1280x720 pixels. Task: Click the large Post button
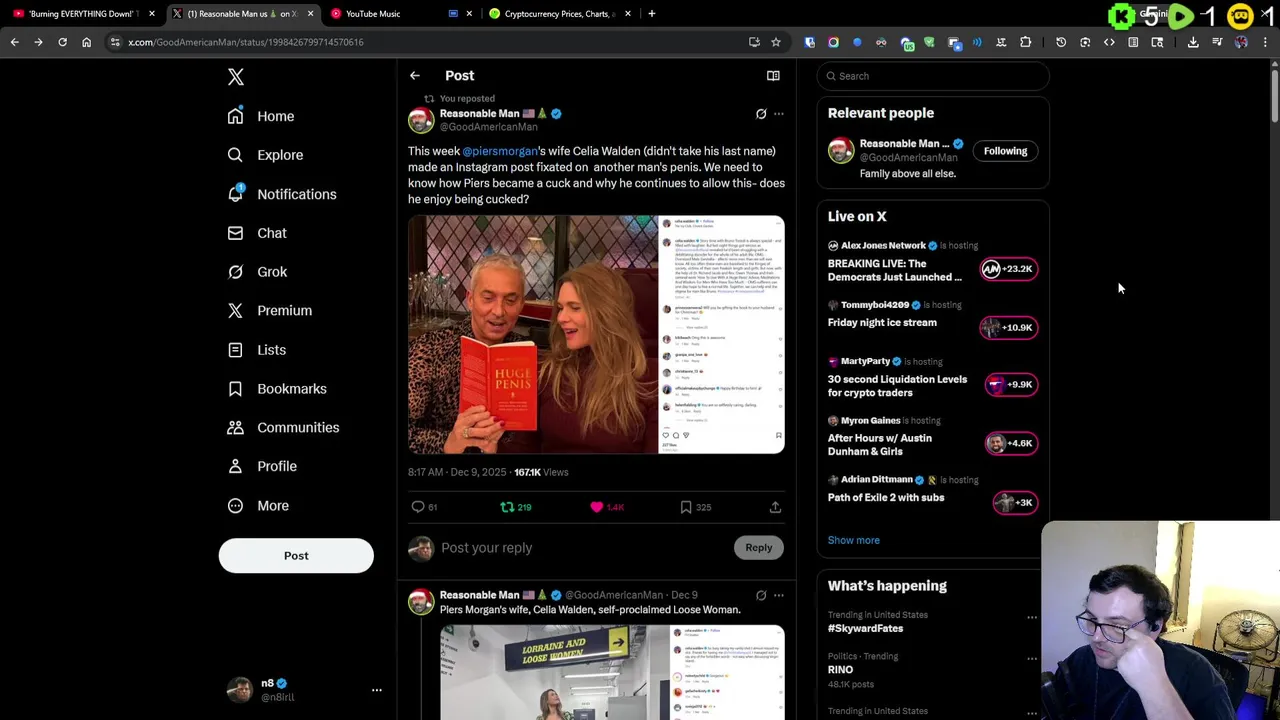point(296,556)
